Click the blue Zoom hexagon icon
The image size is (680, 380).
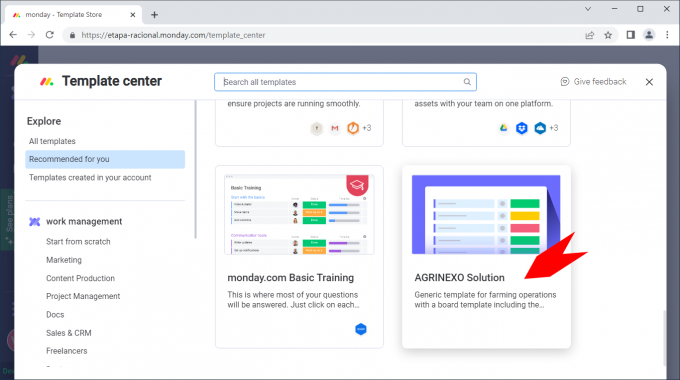(361, 329)
